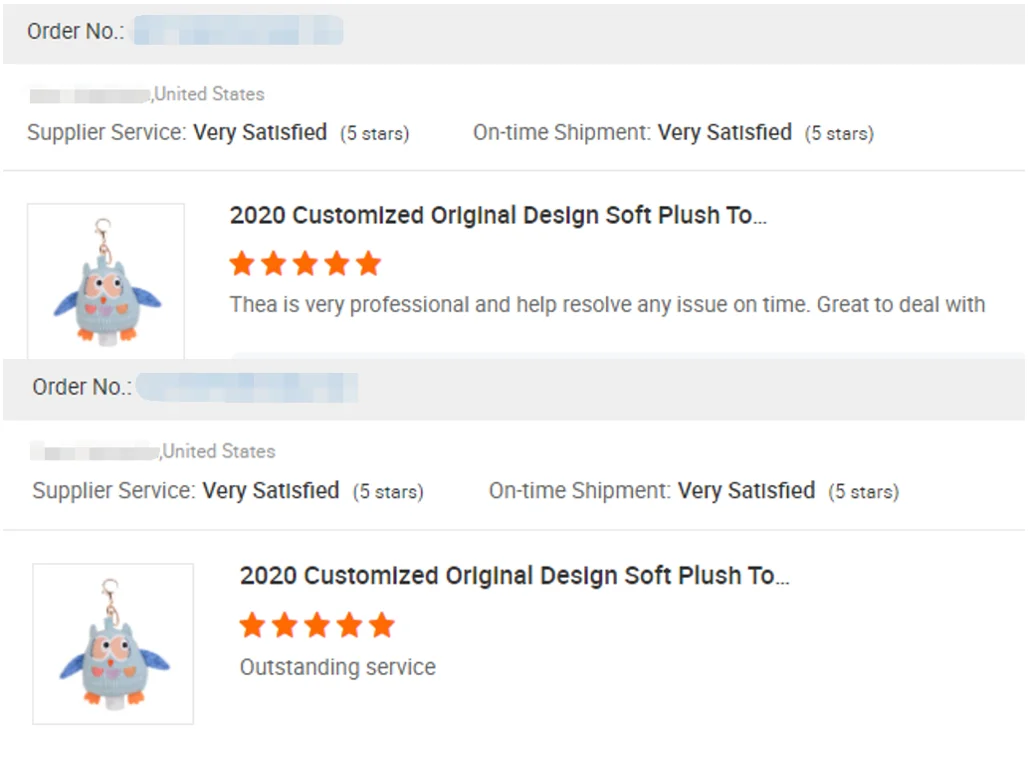Click blurred order number in lower order header

[247, 387]
